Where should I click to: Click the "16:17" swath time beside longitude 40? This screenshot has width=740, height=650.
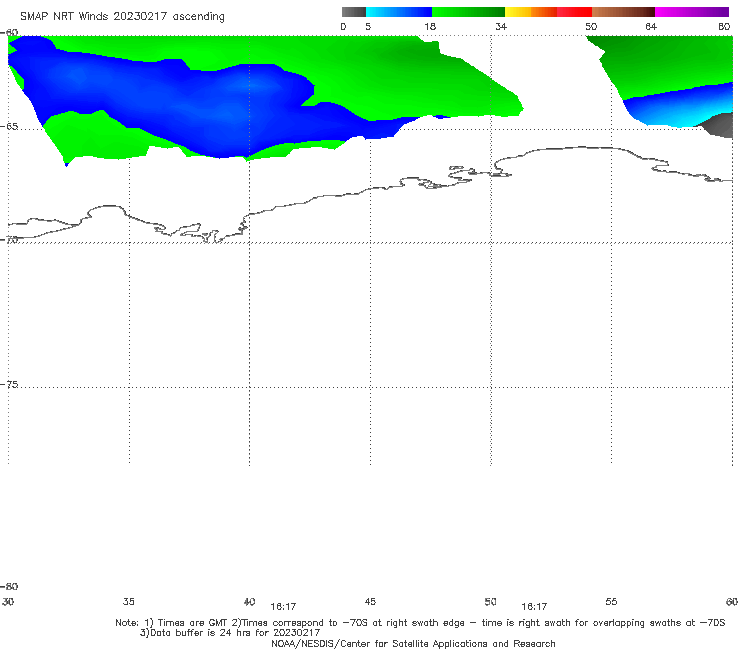coord(283,607)
